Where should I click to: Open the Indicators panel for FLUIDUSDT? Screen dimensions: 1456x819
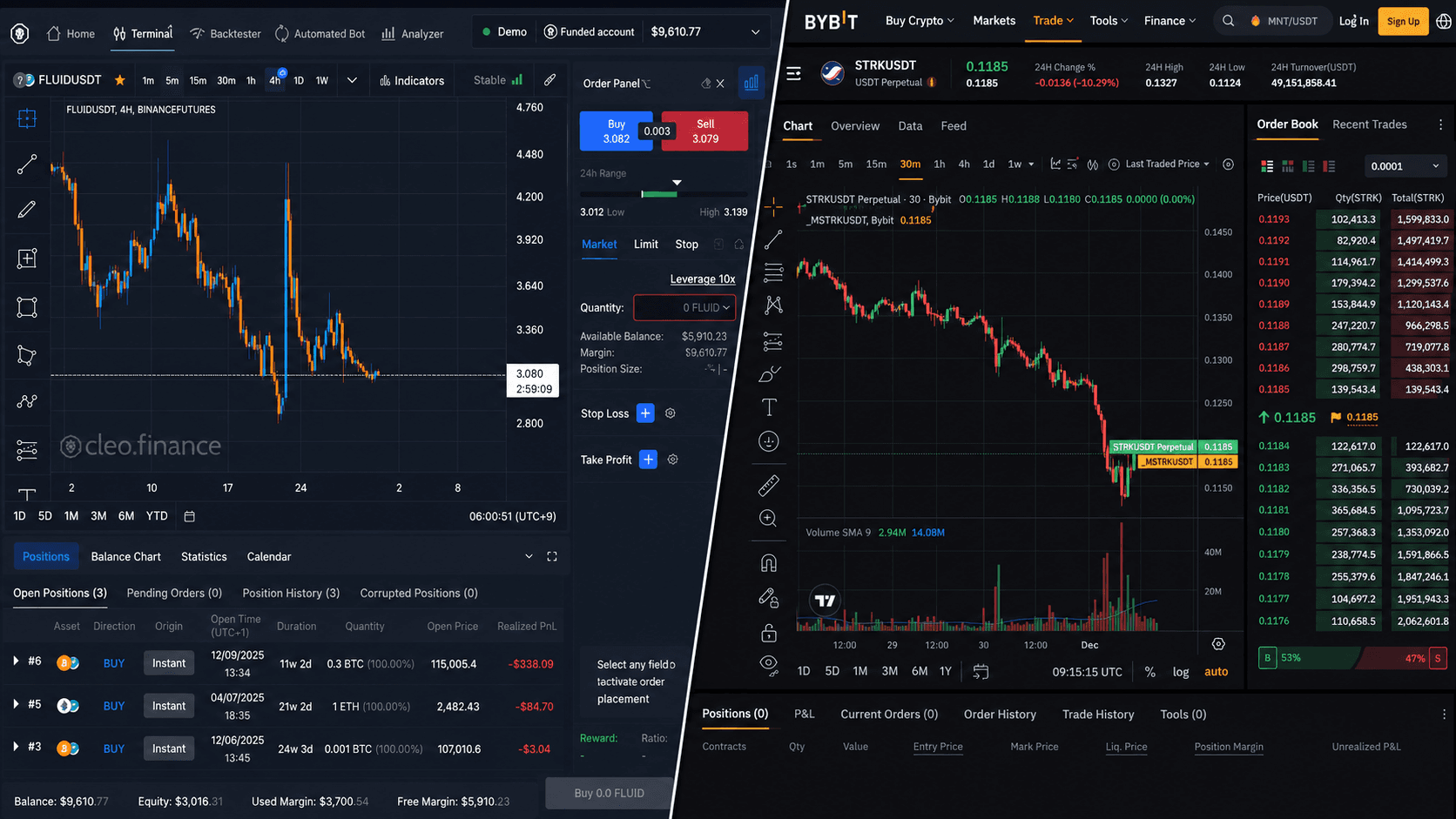coord(412,81)
